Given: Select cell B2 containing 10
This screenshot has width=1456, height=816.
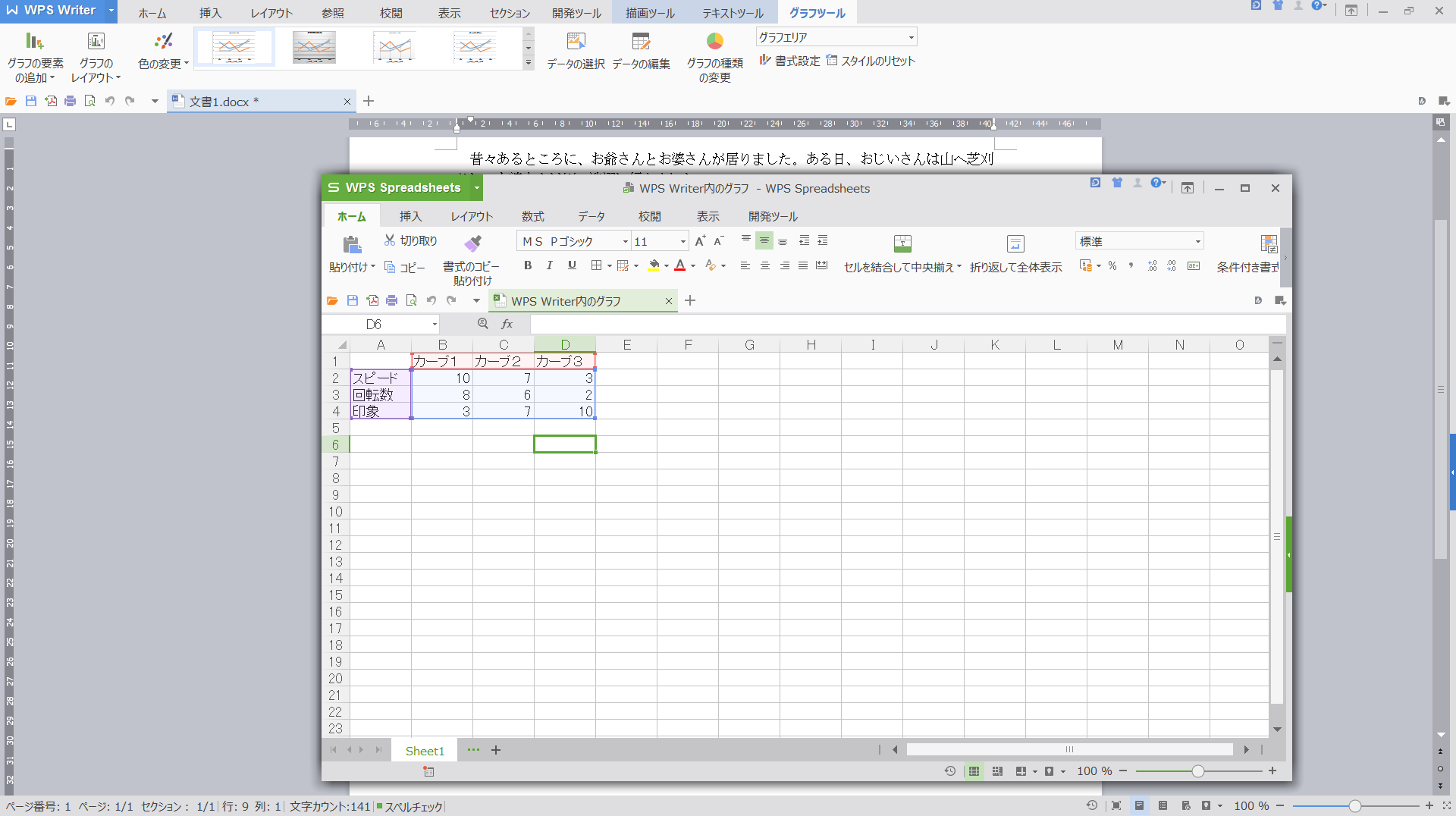Looking at the screenshot, I should click(x=442, y=378).
